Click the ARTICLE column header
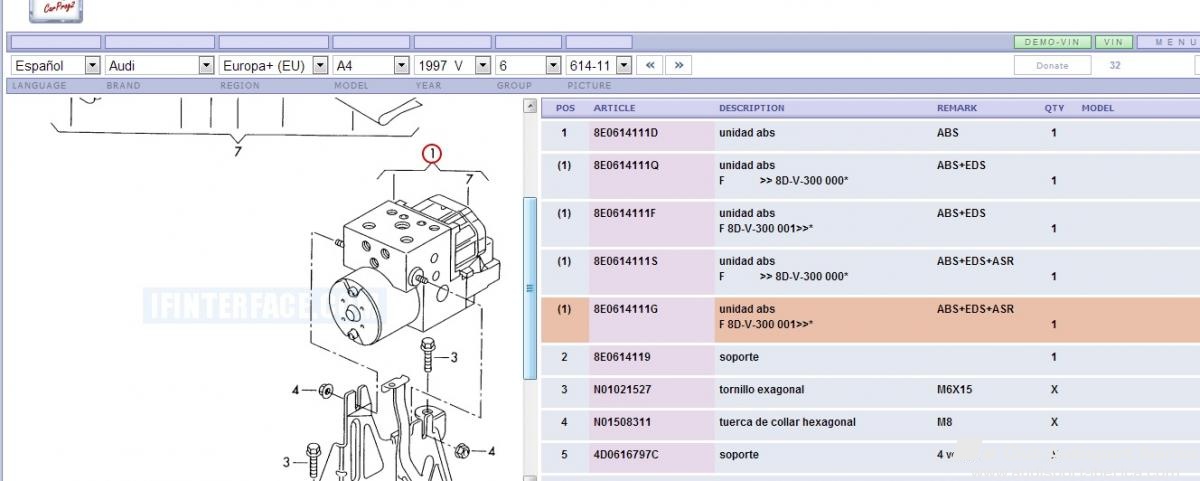 tap(614, 108)
